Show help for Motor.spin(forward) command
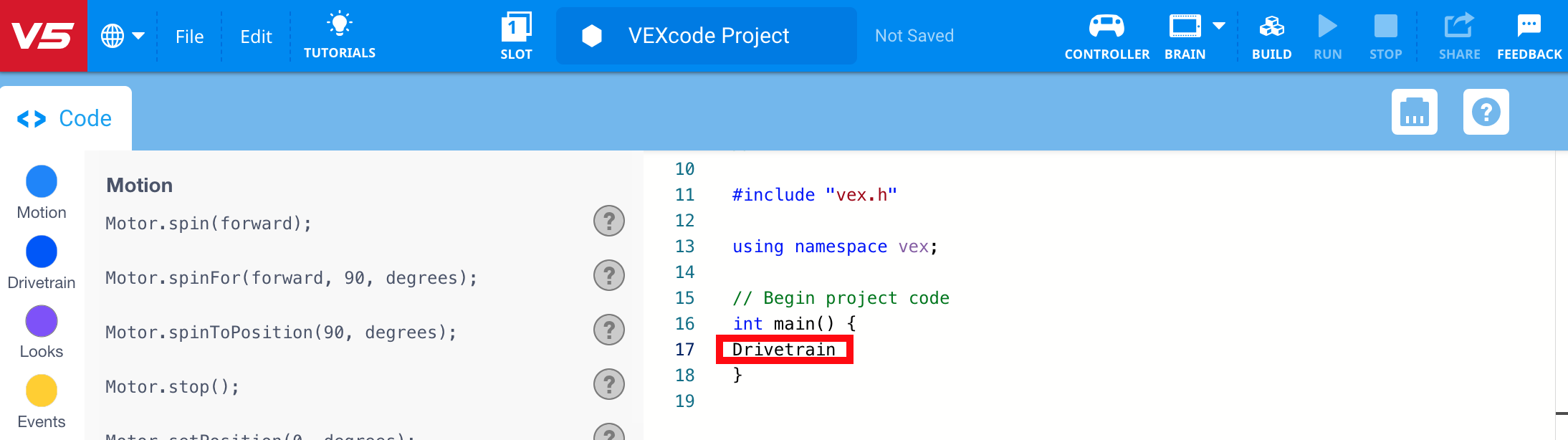The width and height of the screenshot is (1568, 440). tap(609, 221)
